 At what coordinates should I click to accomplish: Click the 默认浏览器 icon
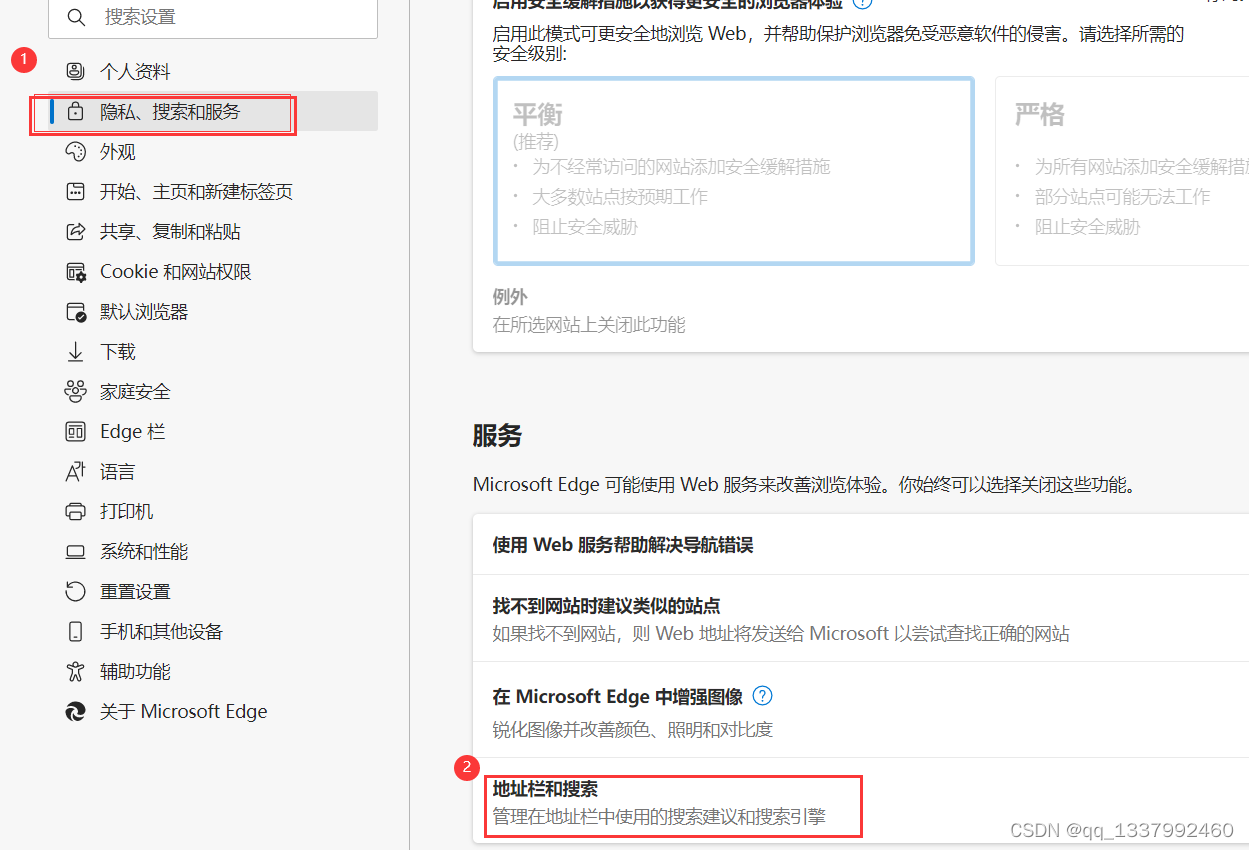[x=75, y=311]
